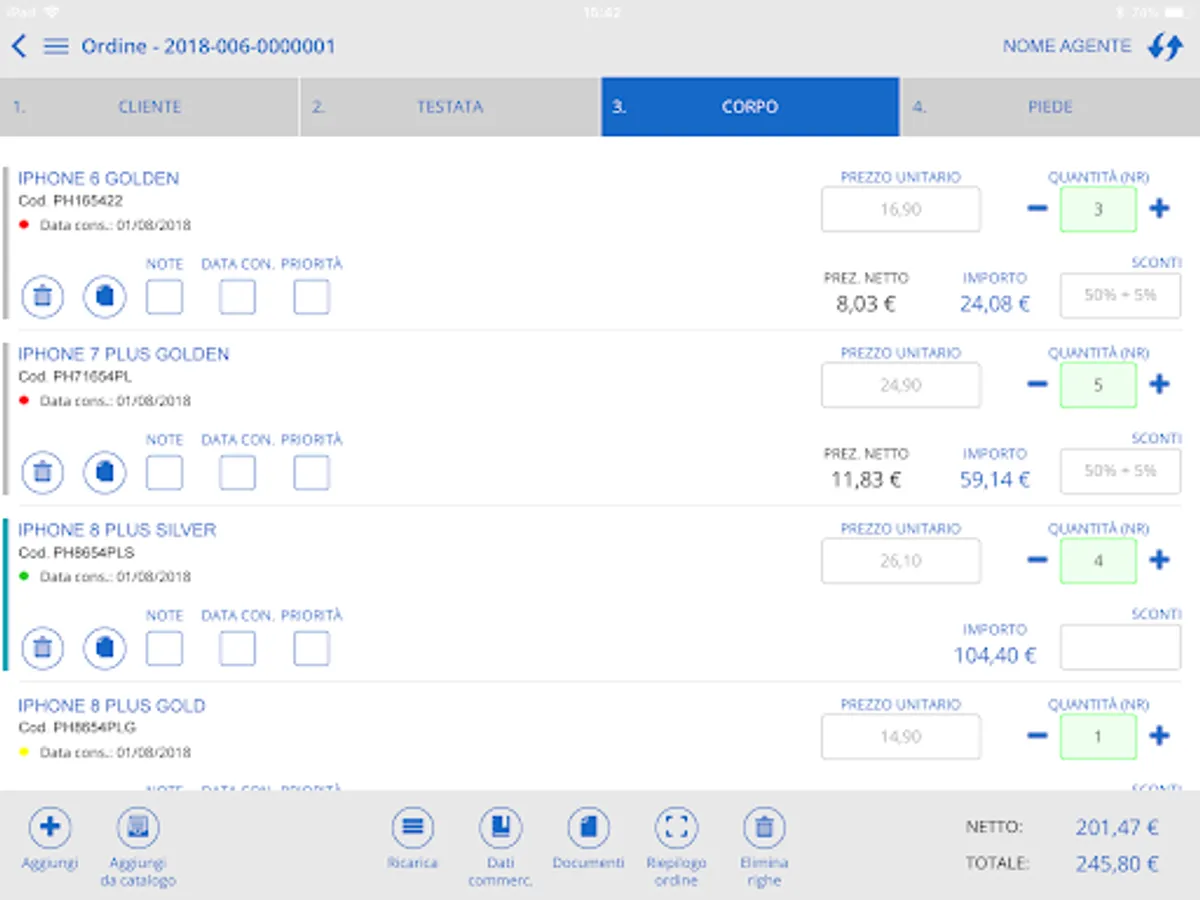
Task: Edit quantity field showing 4
Action: [1098, 561]
